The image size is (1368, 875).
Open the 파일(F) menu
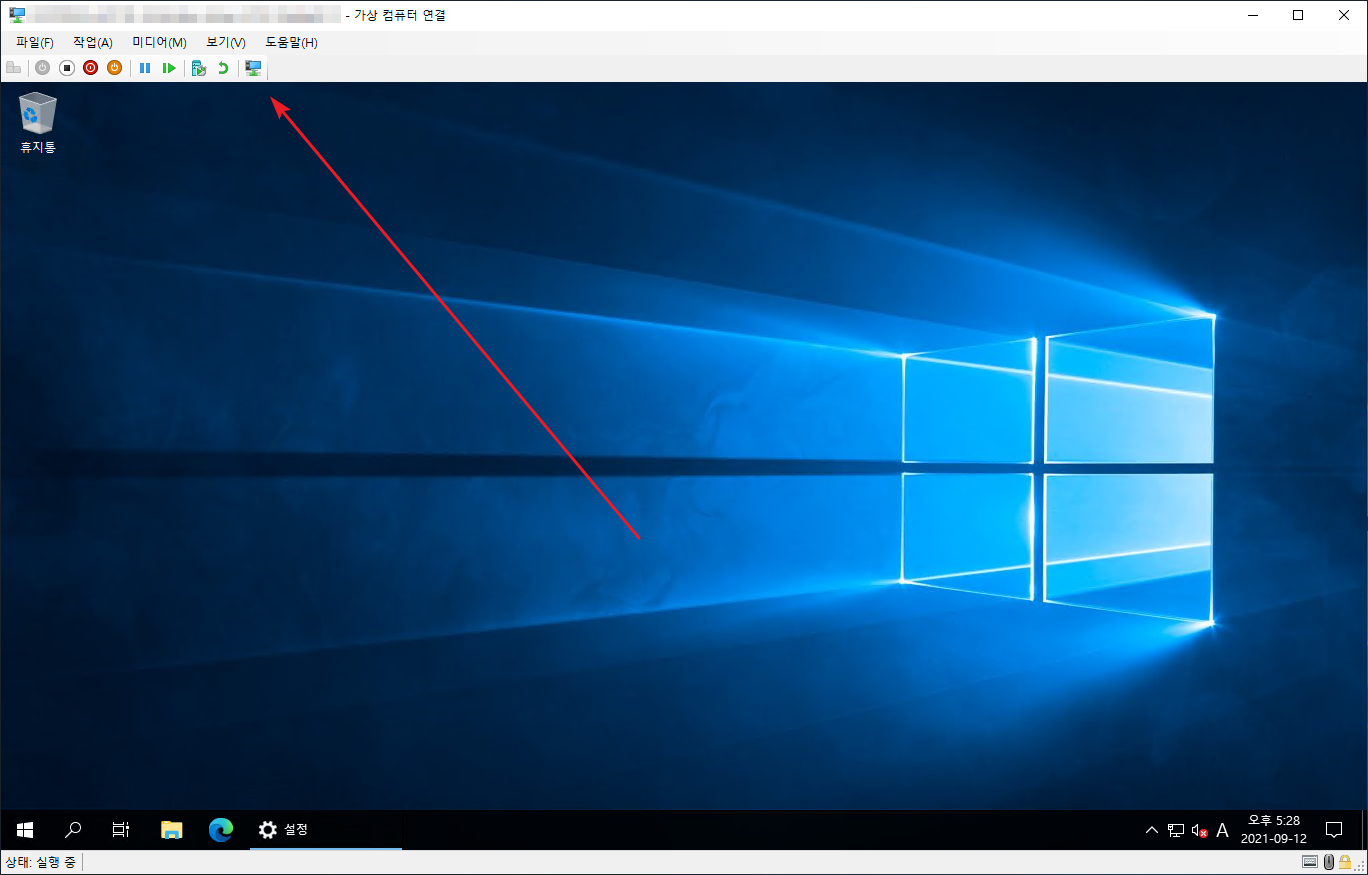tap(35, 43)
